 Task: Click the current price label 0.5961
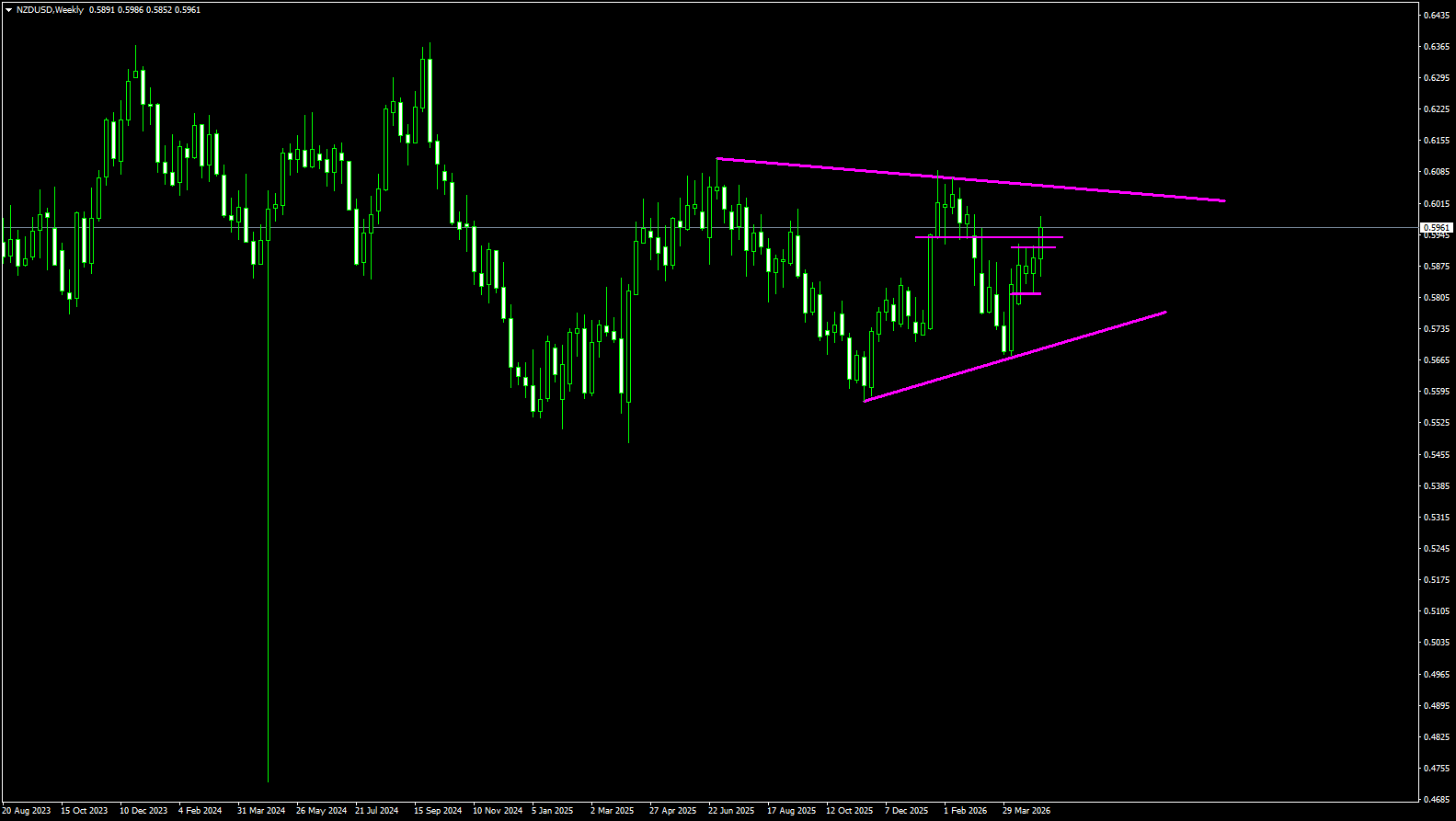click(x=1437, y=227)
